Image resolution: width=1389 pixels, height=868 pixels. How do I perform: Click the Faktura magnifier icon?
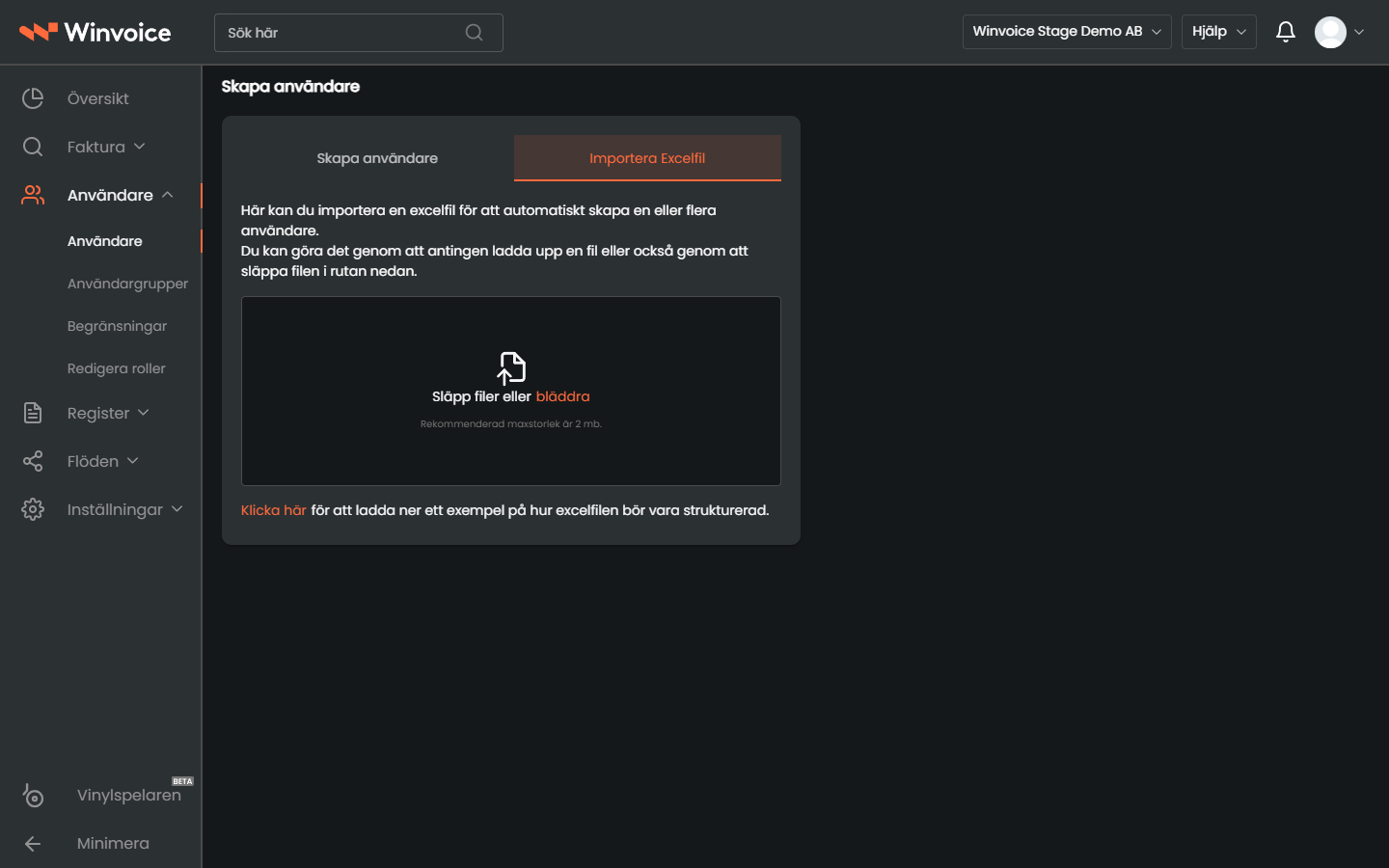(33, 147)
